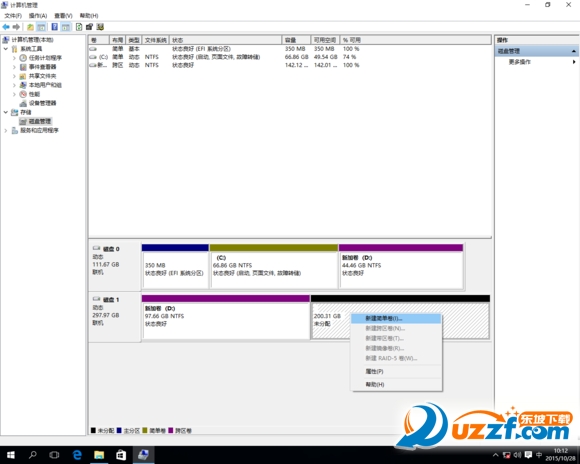This screenshot has width=580, height=464.
Task: Open File Explorer from taskbar
Action: click(x=99, y=455)
